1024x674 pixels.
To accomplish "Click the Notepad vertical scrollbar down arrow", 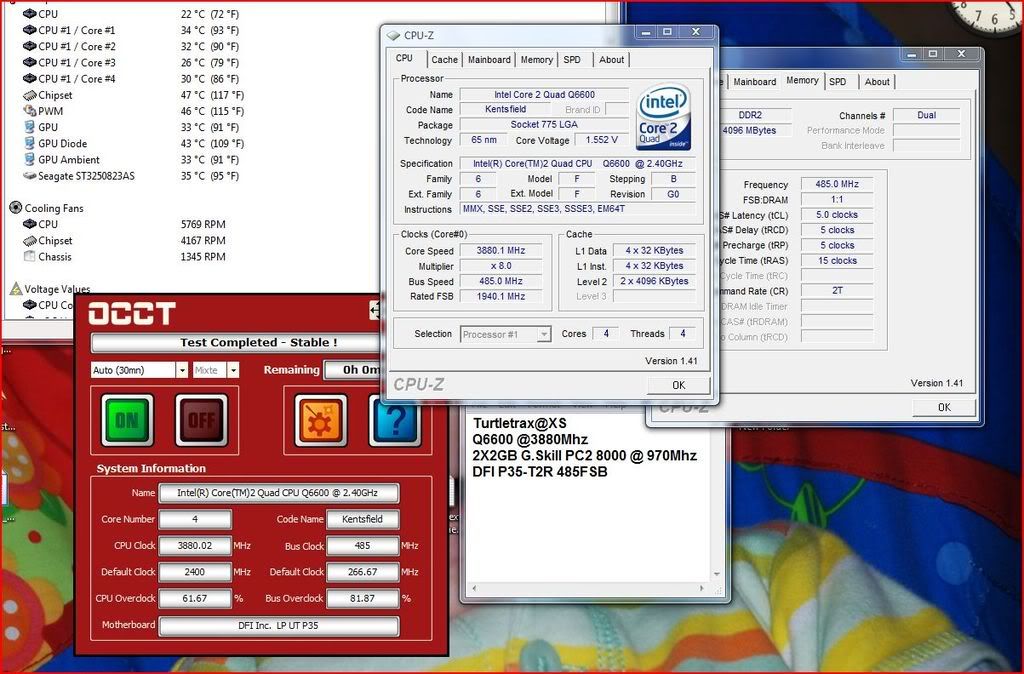I will [x=716, y=574].
